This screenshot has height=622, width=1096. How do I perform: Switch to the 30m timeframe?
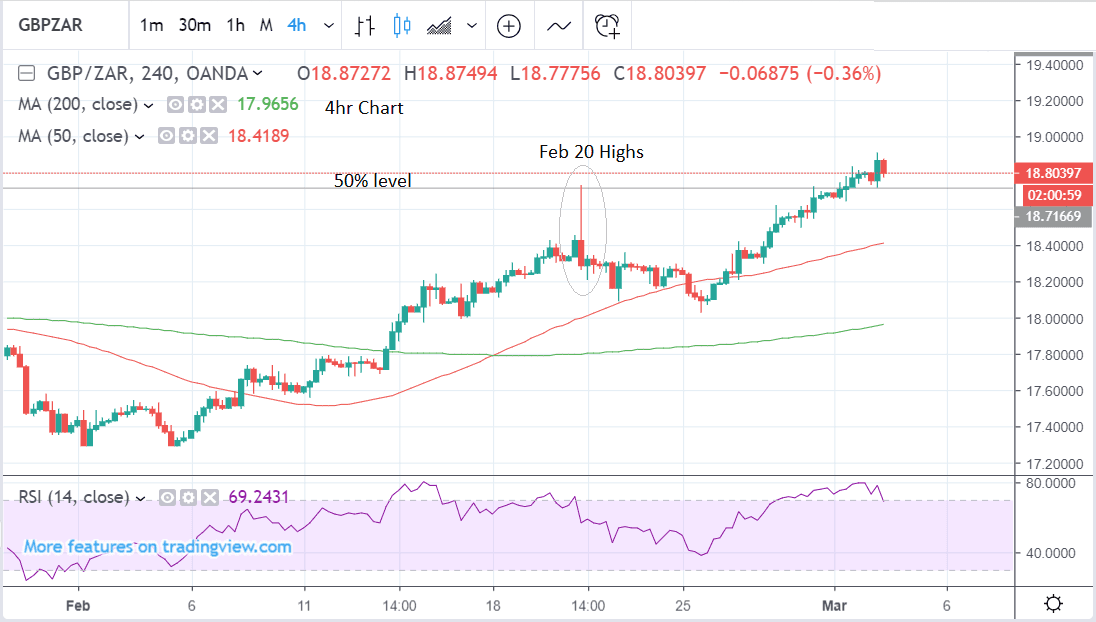[194, 25]
